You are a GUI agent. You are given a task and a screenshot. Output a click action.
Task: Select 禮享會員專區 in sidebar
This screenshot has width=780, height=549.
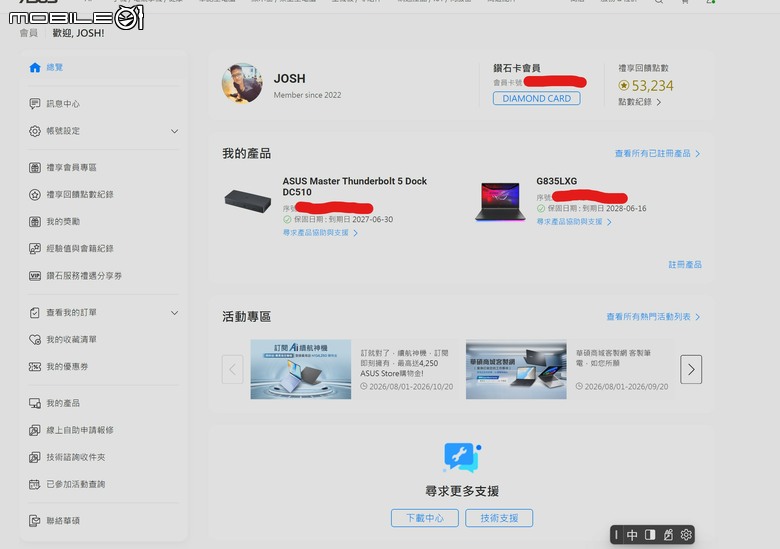click(72, 168)
